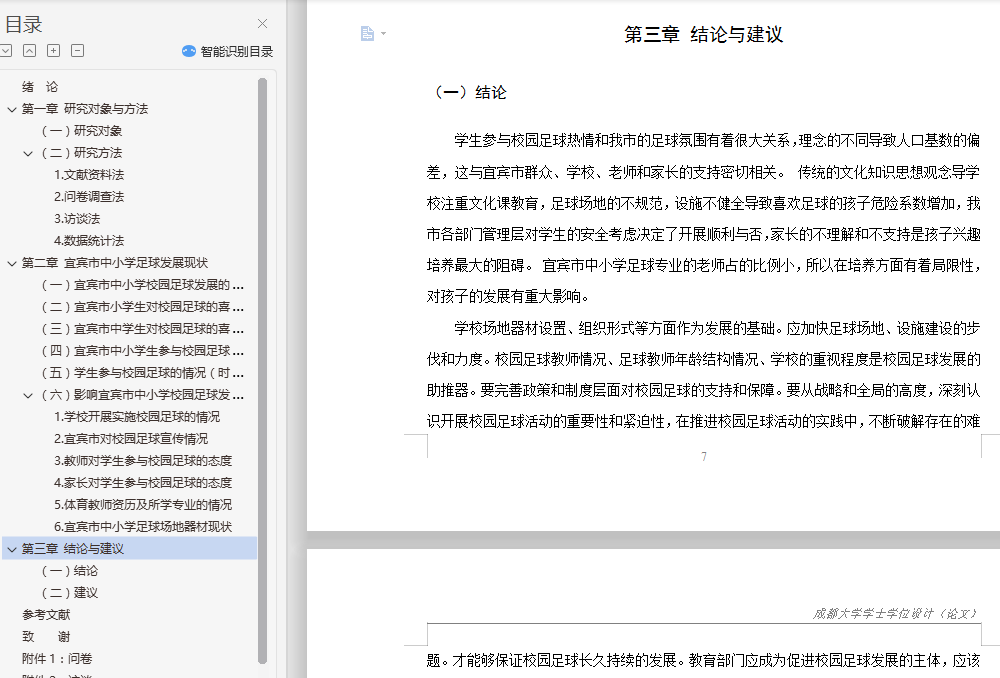Click the collapse-all up-chevron box icon
This screenshot has height=678, width=1000.
[29, 50]
